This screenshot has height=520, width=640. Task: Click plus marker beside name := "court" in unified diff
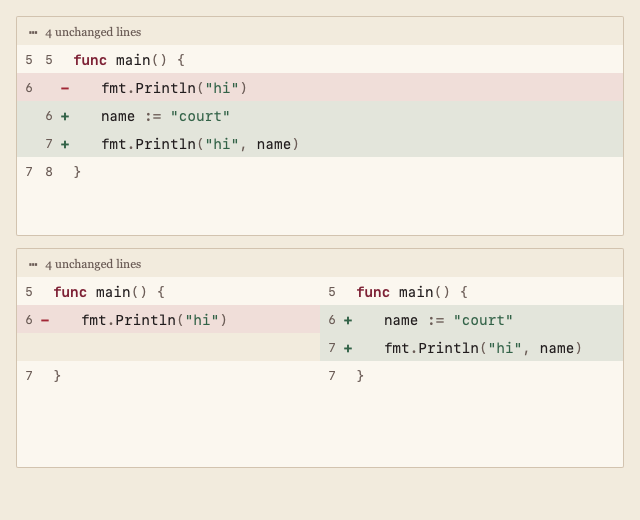coord(65,116)
